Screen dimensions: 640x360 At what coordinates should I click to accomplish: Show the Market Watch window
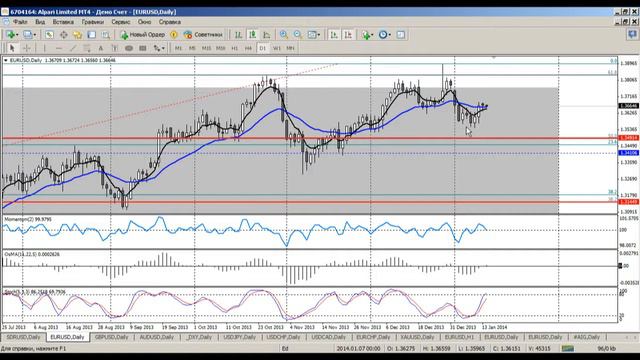click(49, 35)
